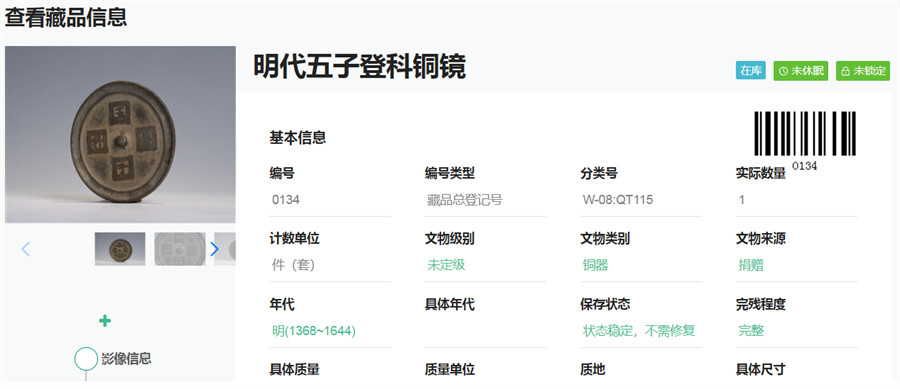The image size is (900, 389).
Task: Click the 铜器 文物类别 value
Action: (595, 265)
